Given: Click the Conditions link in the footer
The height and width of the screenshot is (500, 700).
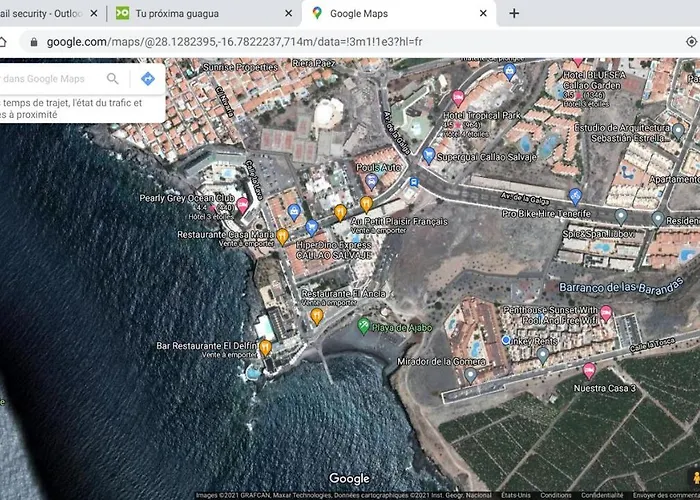Looking at the screenshot, I should [554, 495].
